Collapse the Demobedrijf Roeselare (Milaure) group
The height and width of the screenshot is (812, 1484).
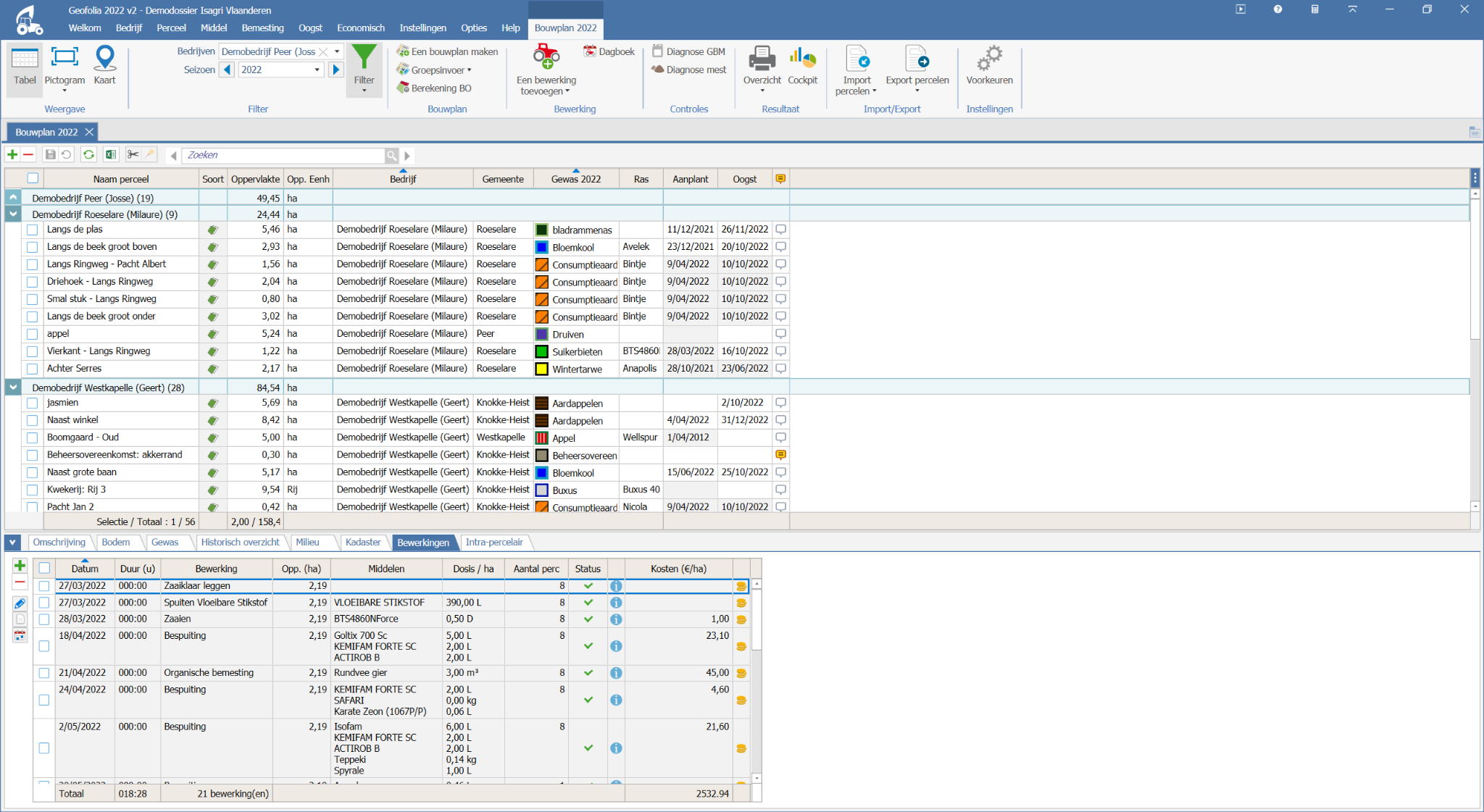point(13,214)
